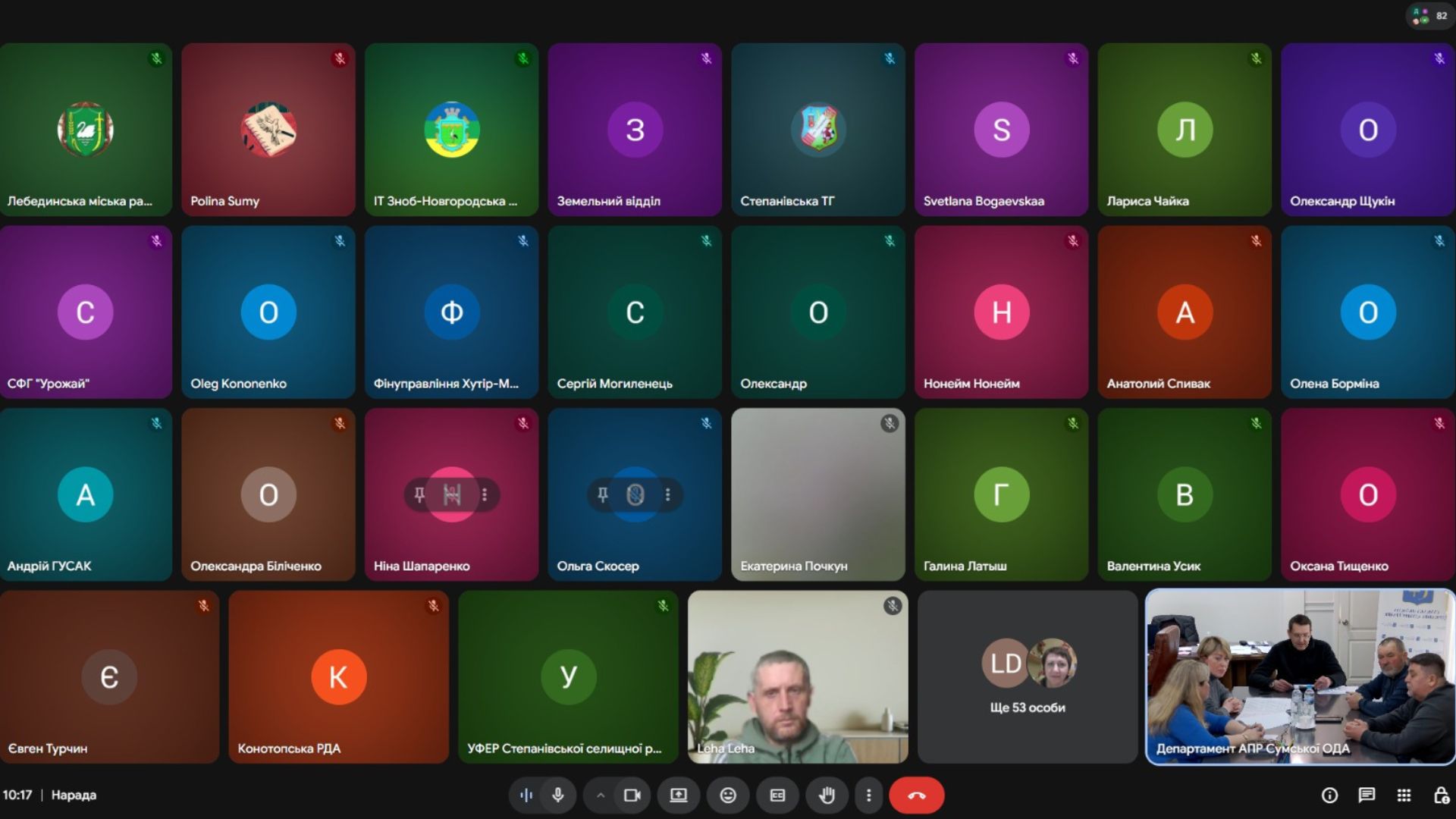Open the activities grid icon
The height and width of the screenshot is (819, 1456).
[x=1404, y=795]
